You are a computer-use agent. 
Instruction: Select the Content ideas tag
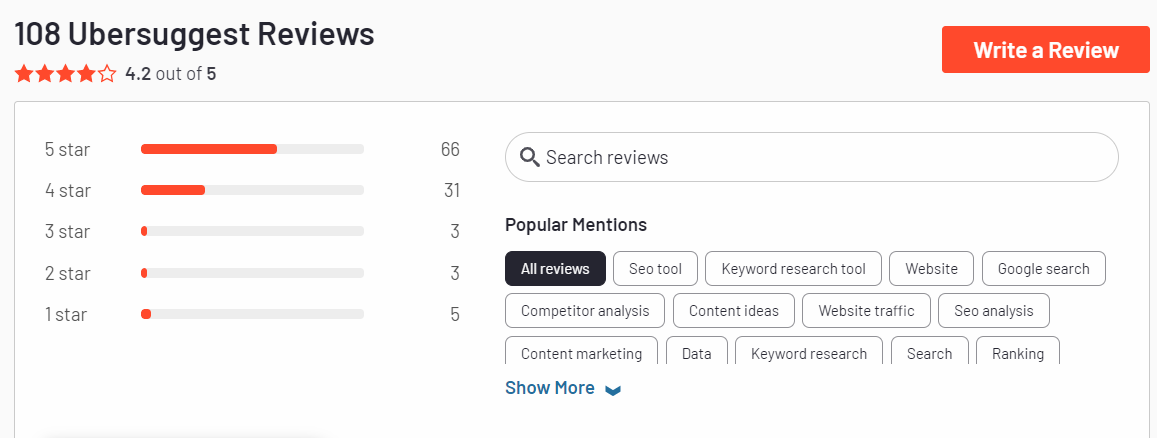[733, 310]
